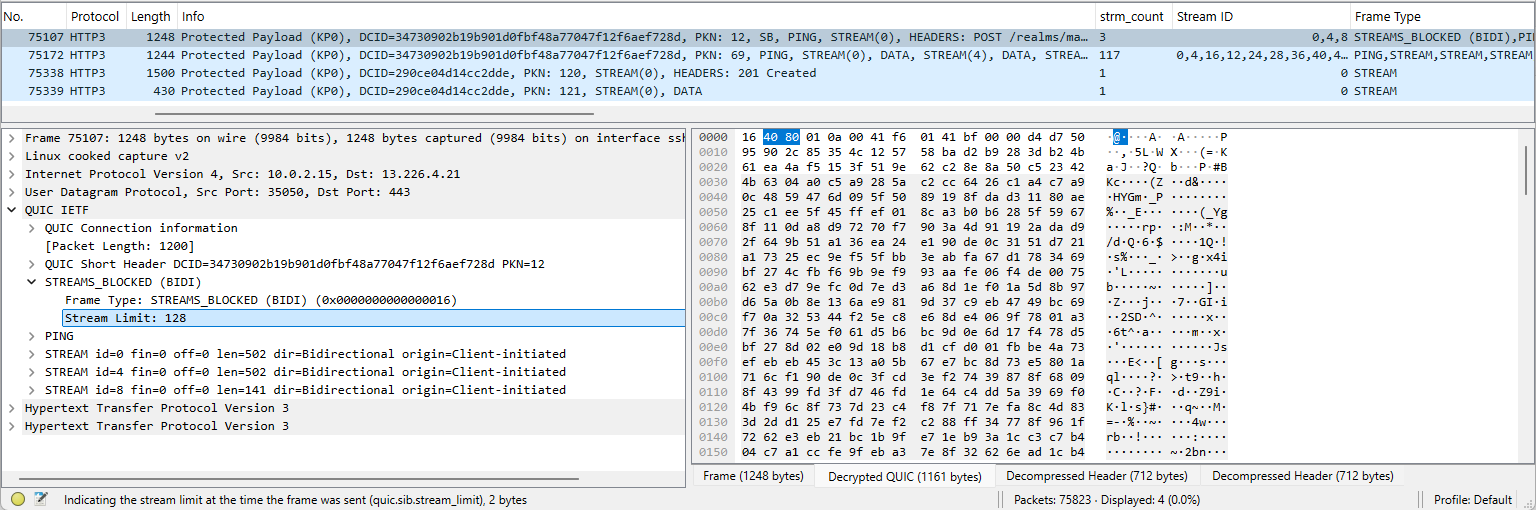Sort by the strm_count column header
Viewport: 1536px width, 510px height.
(x=1131, y=16)
